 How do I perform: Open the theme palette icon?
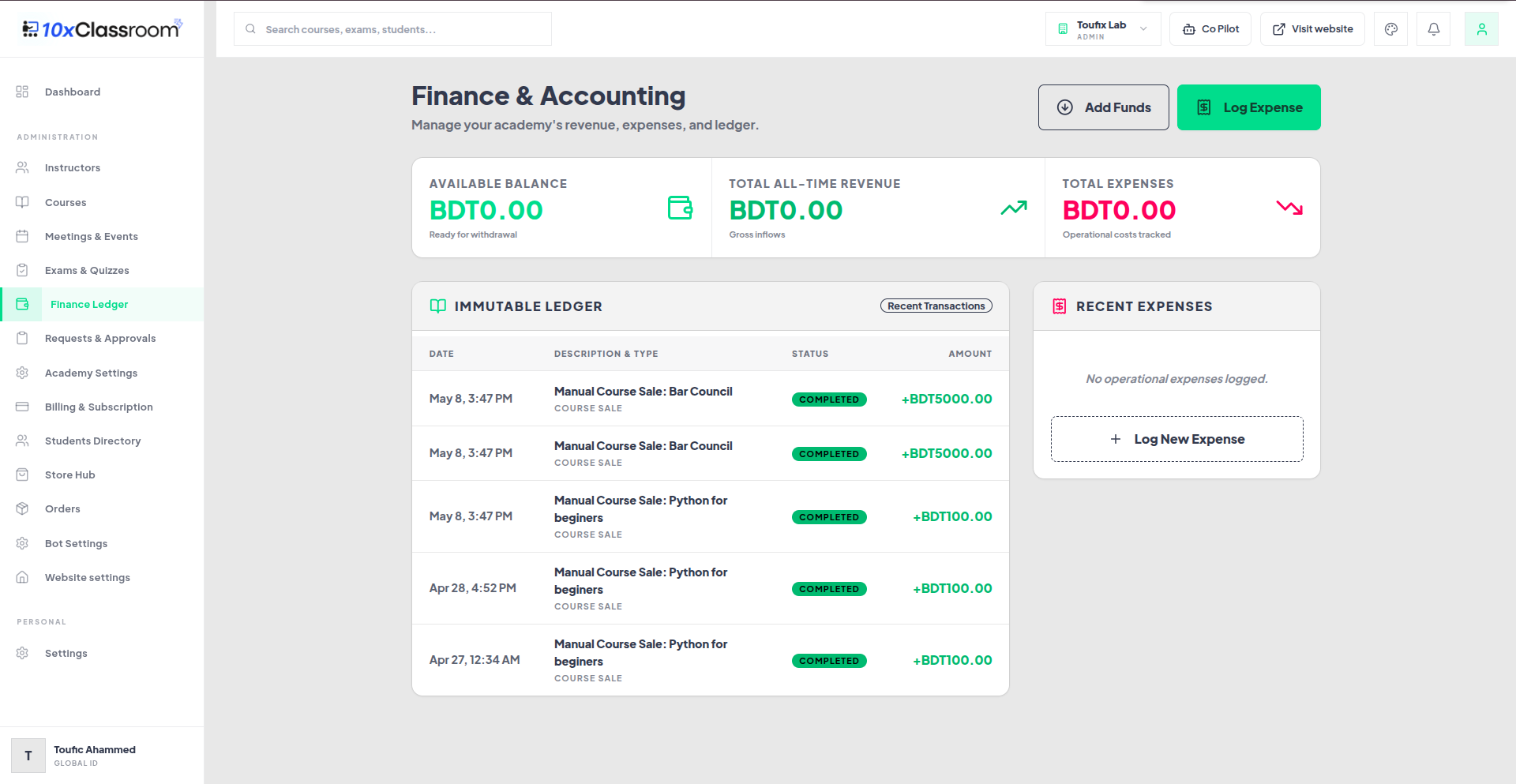pyautogui.click(x=1391, y=29)
